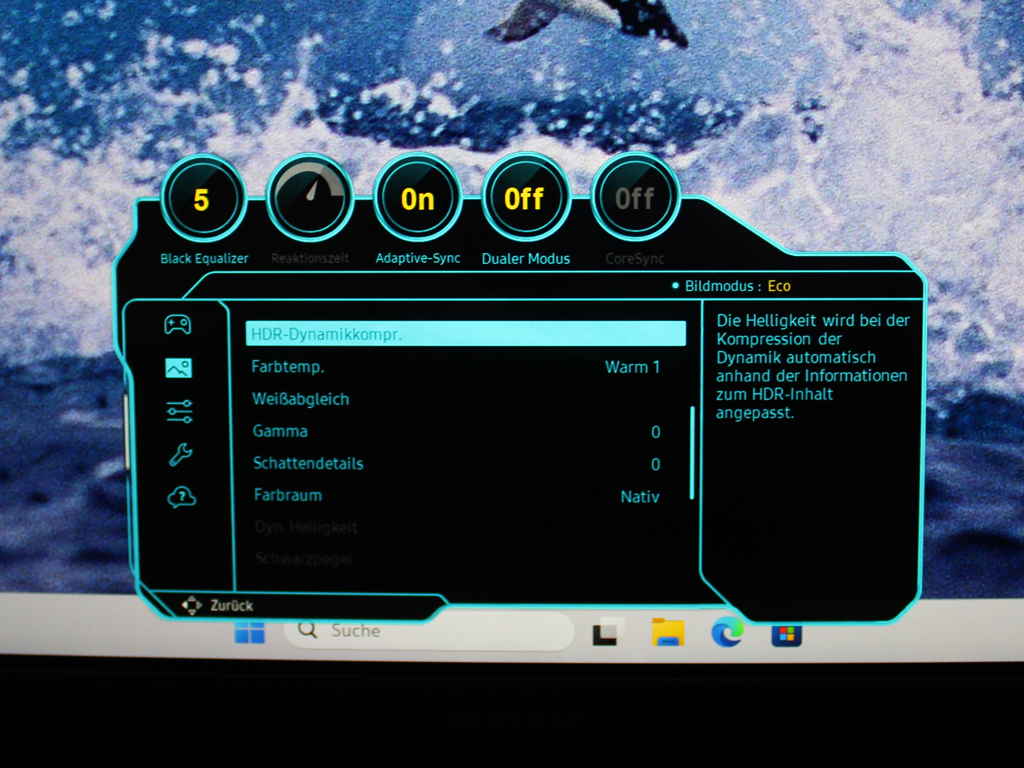
Task: Adjust the Schattendetails value 0
Action: 656,464
